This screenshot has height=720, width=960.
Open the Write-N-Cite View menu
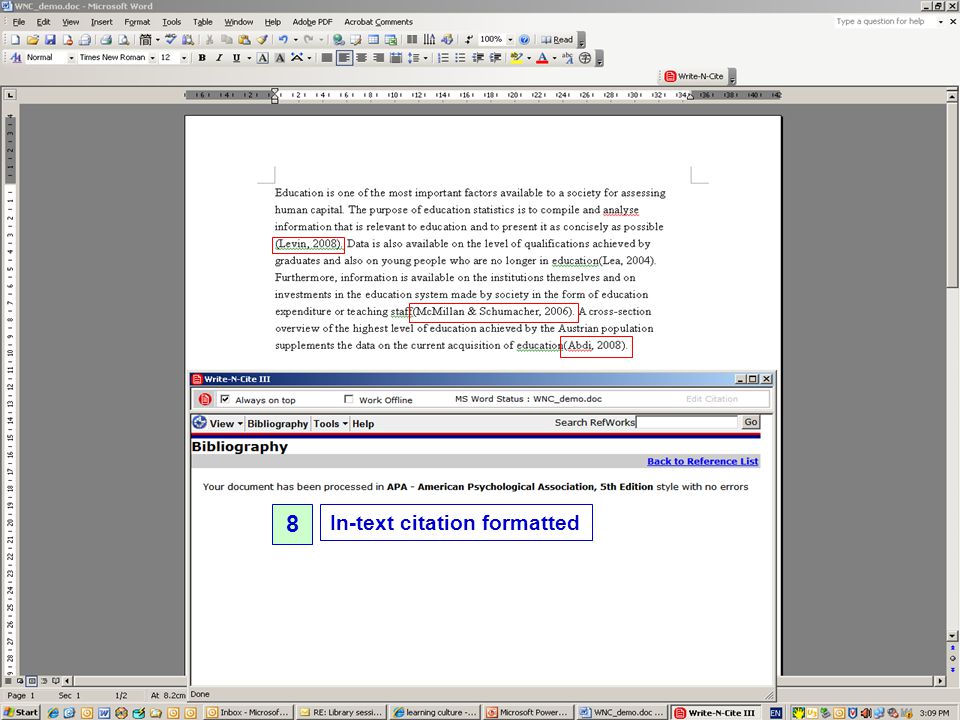pyautogui.click(x=226, y=424)
